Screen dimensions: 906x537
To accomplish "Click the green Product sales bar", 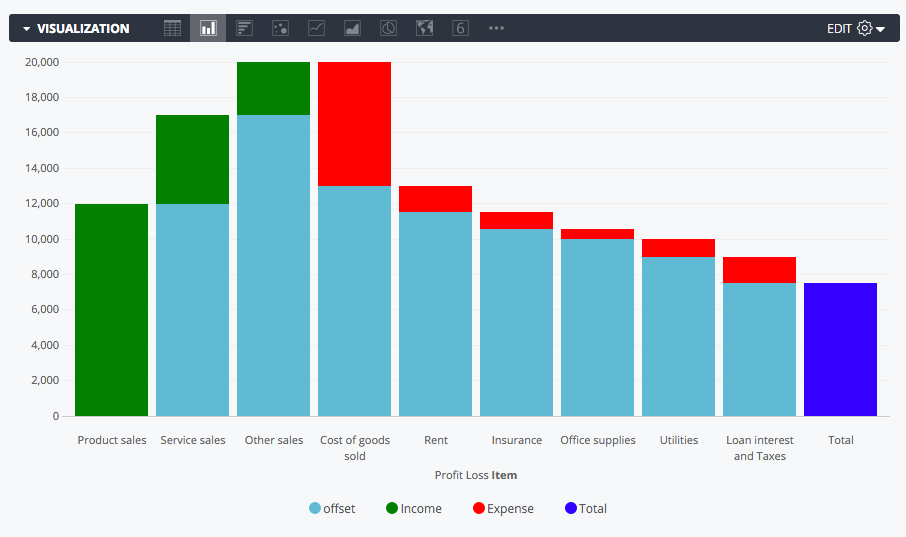I will tap(112, 310).
